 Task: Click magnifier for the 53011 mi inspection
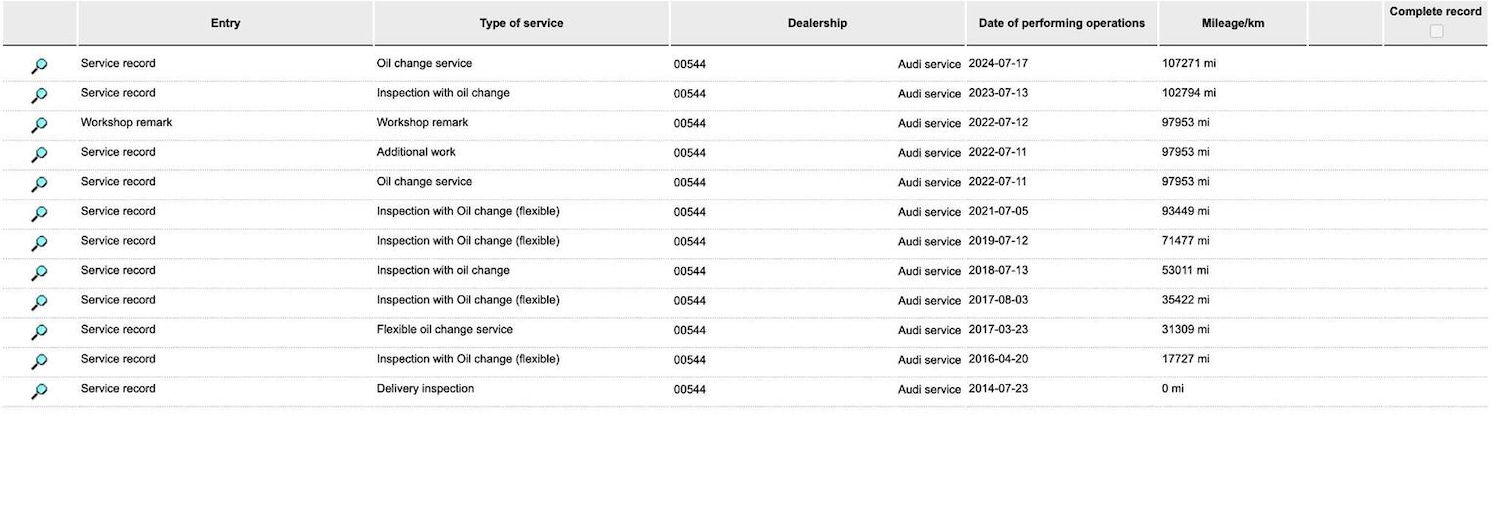click(x=39, y=272)
